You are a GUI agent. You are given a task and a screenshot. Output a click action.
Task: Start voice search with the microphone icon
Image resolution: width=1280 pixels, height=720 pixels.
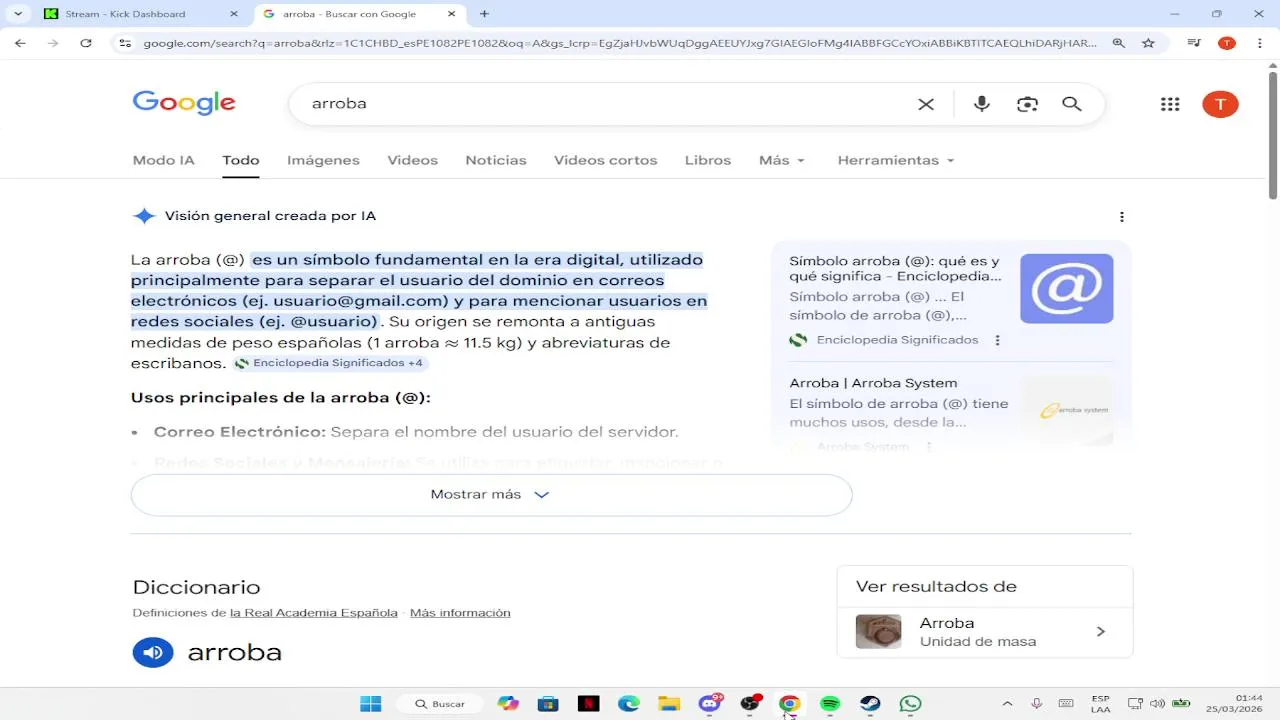pyautogui.click(x=982, y=104)
